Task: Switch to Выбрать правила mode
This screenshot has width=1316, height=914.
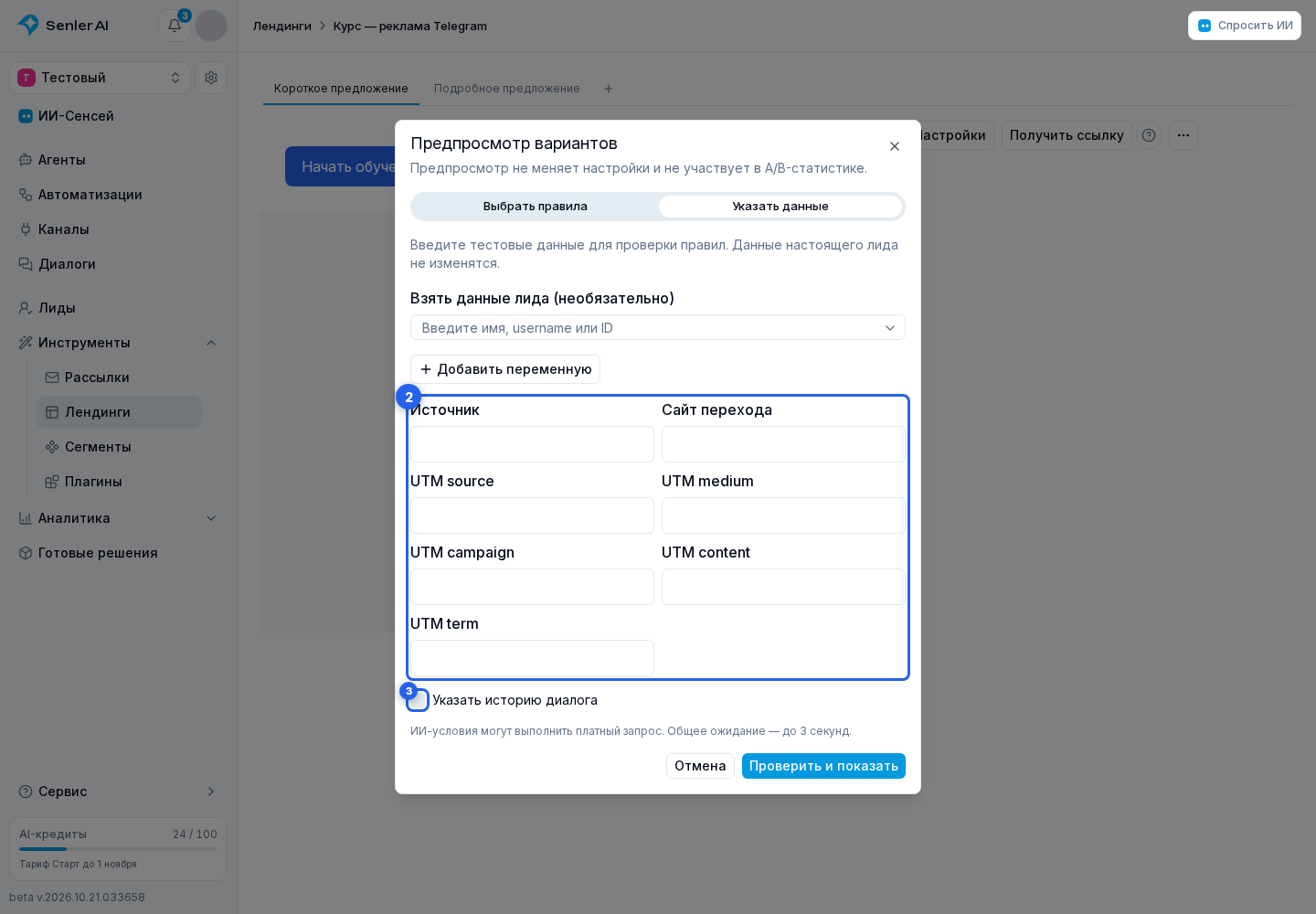Action: click(536, 207)
